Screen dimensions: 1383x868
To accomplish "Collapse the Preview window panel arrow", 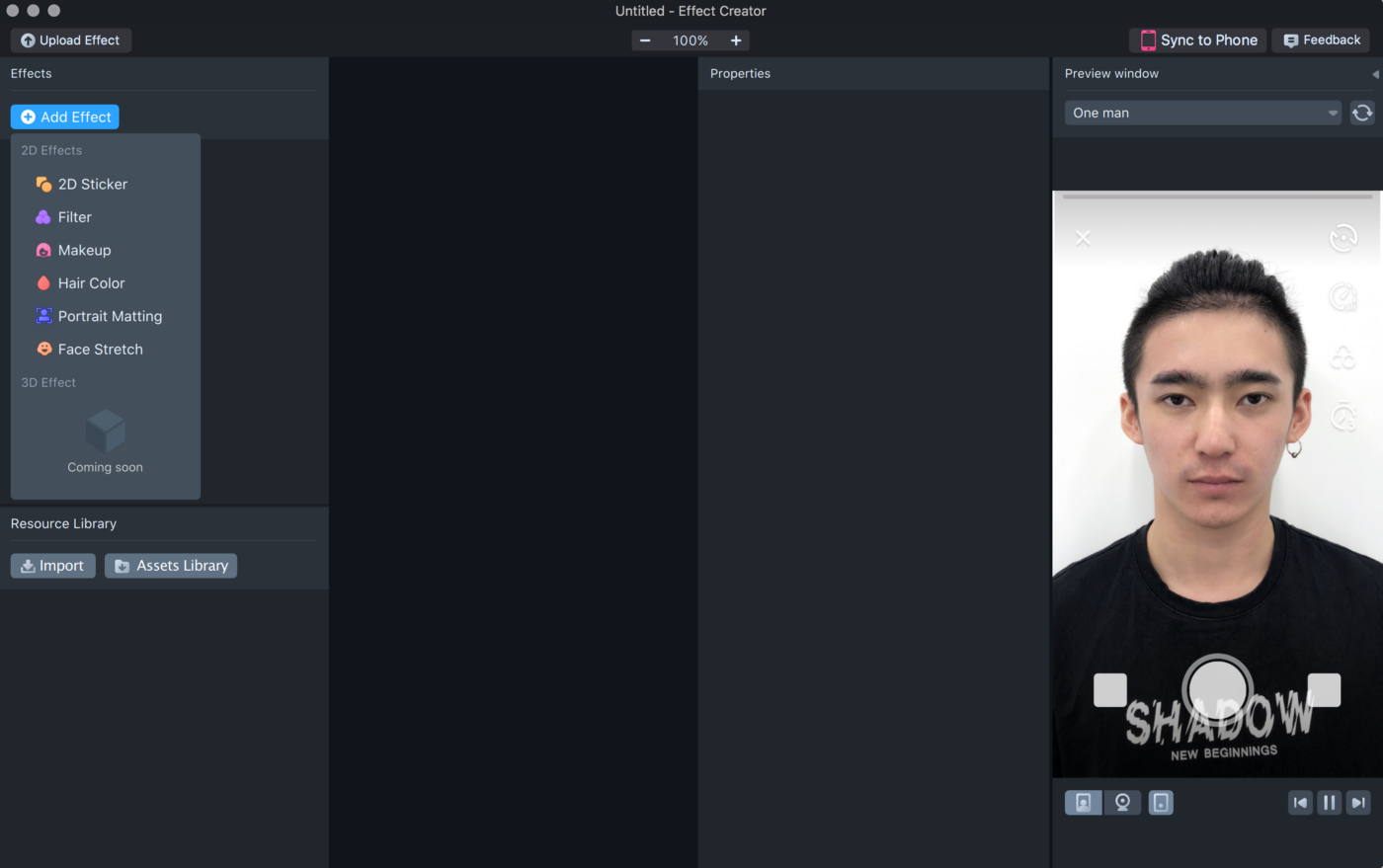I will tap(1375, 74).
